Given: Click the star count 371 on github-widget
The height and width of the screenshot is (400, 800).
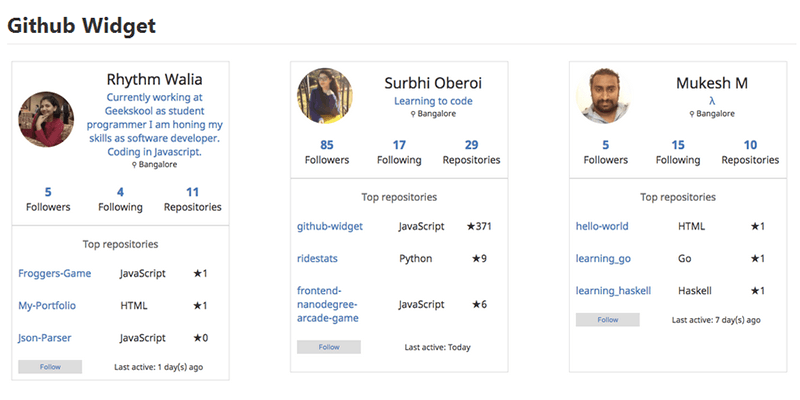Looking at the screenshot, I should coord(479,226).
